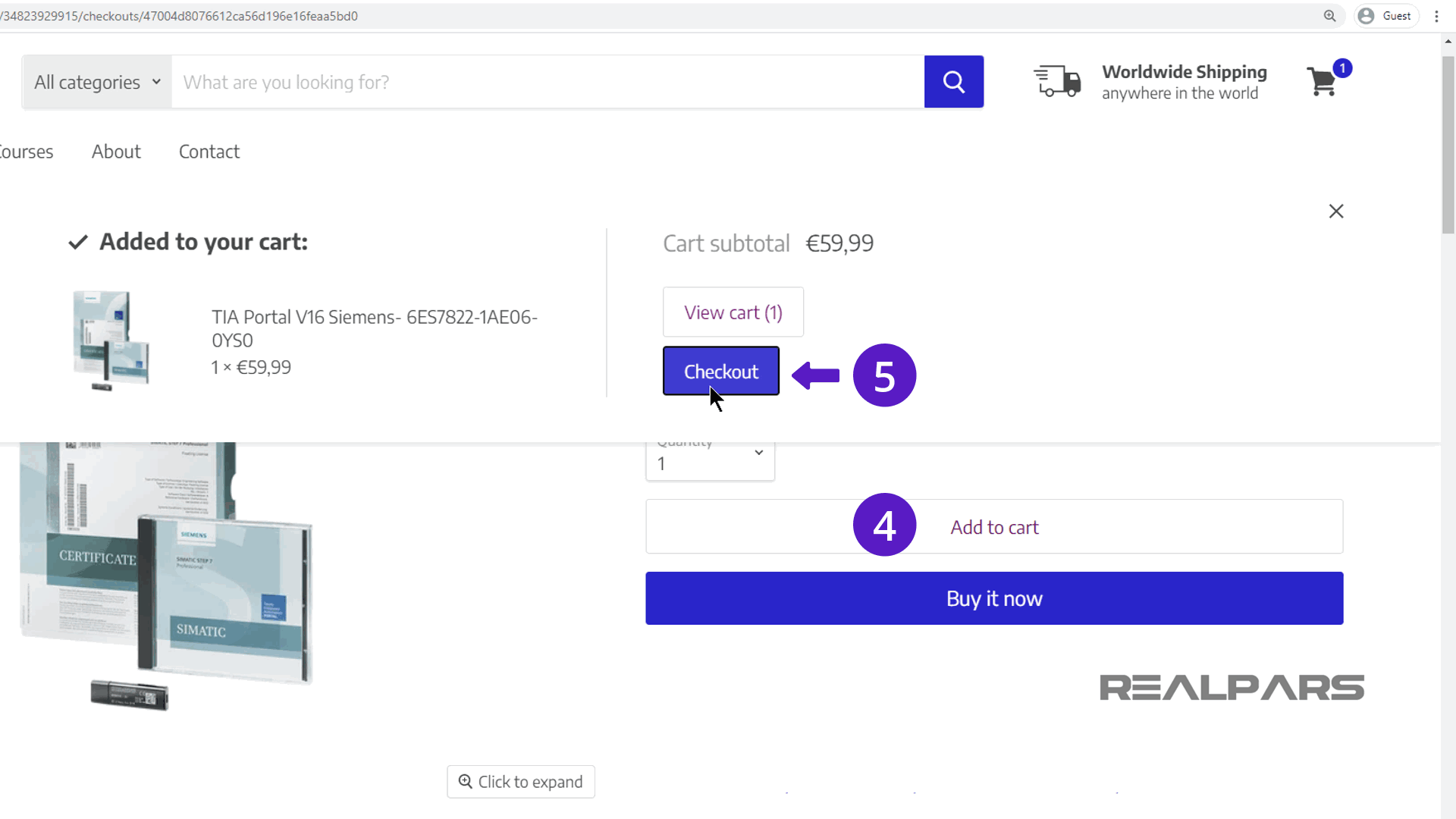This screenshot has width=1456, height=819.
Task: Click the Click to expand button
Action: (x=521, y=782)
